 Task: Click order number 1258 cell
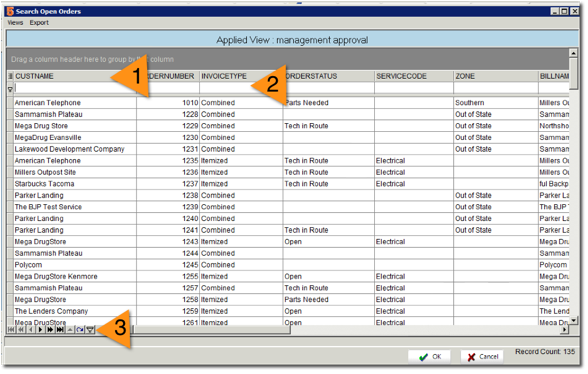click(168, 300)
